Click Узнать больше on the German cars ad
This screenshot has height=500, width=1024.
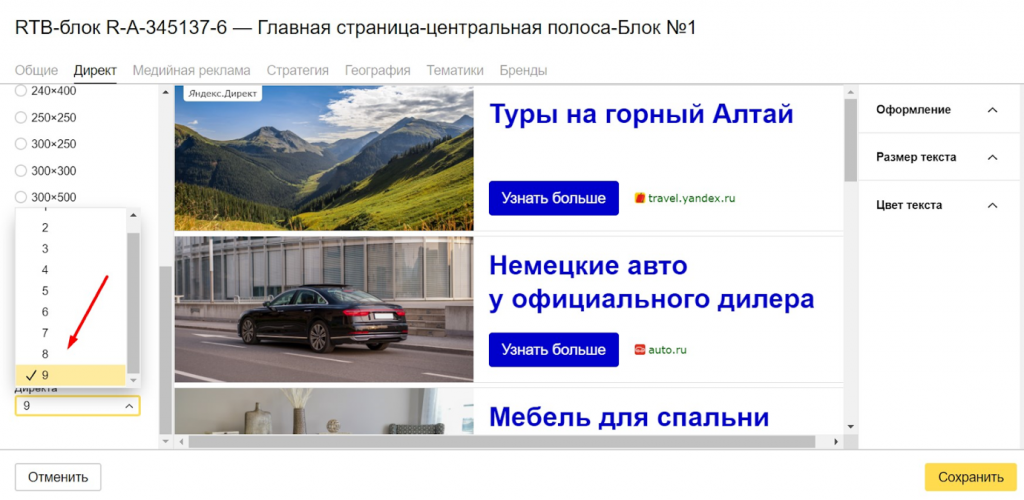[x=553, y=350]
